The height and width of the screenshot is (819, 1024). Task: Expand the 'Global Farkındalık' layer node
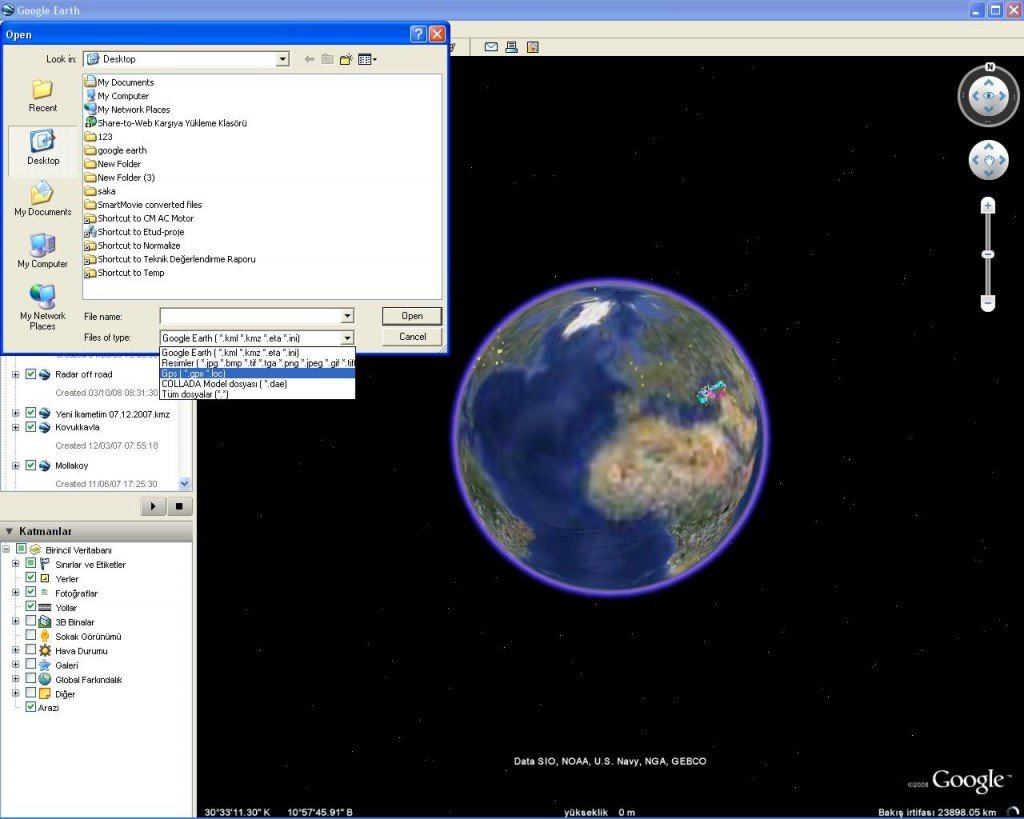(16, 679)
